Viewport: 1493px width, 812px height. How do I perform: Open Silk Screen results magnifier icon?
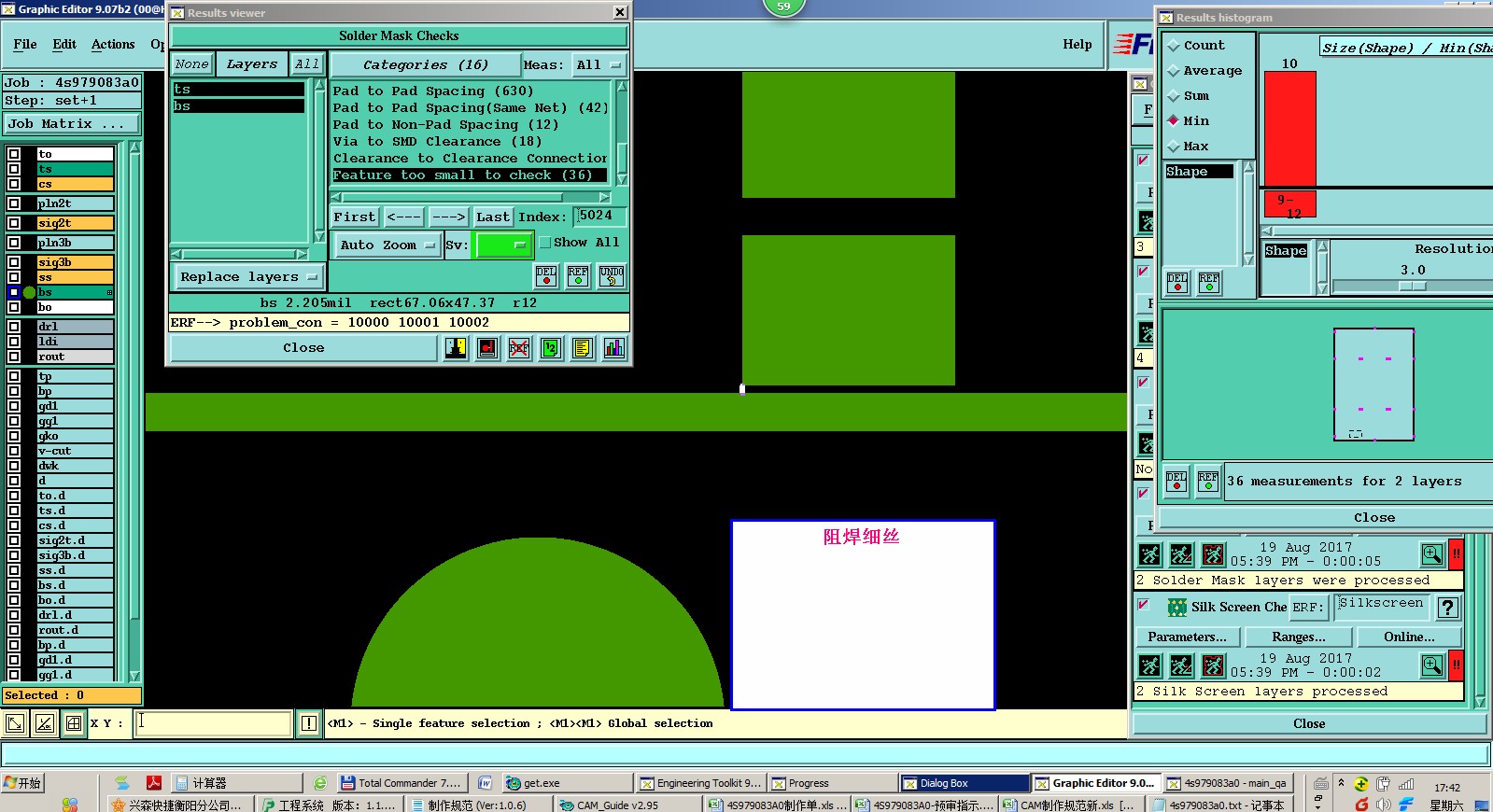pyautogui.click(x=1432, y=665)
